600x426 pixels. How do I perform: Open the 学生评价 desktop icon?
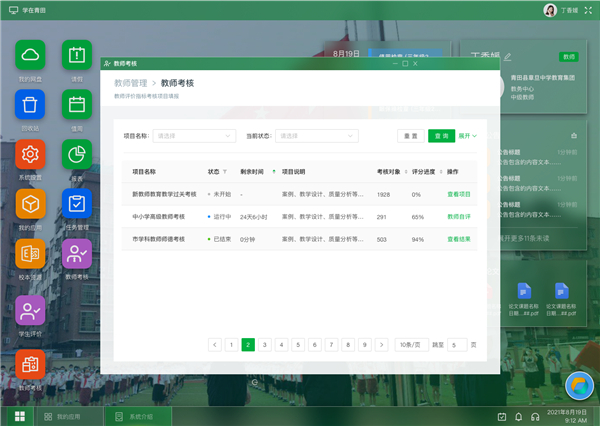pos(30,311)
